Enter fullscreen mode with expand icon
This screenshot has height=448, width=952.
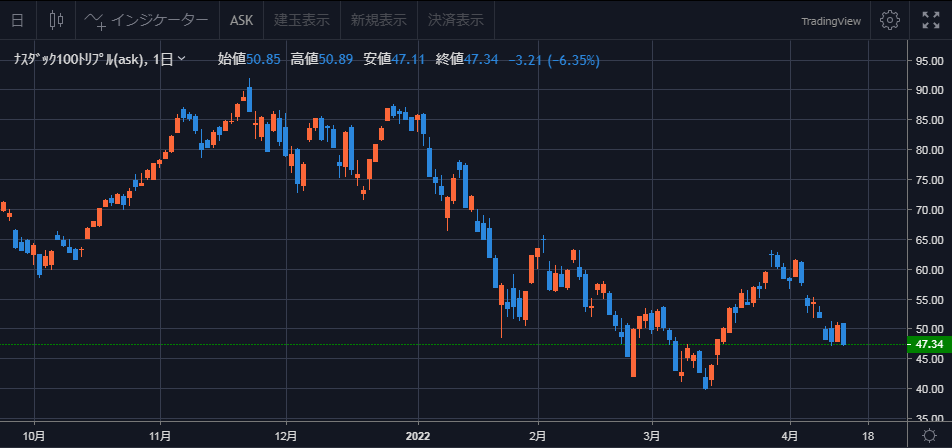930,20
